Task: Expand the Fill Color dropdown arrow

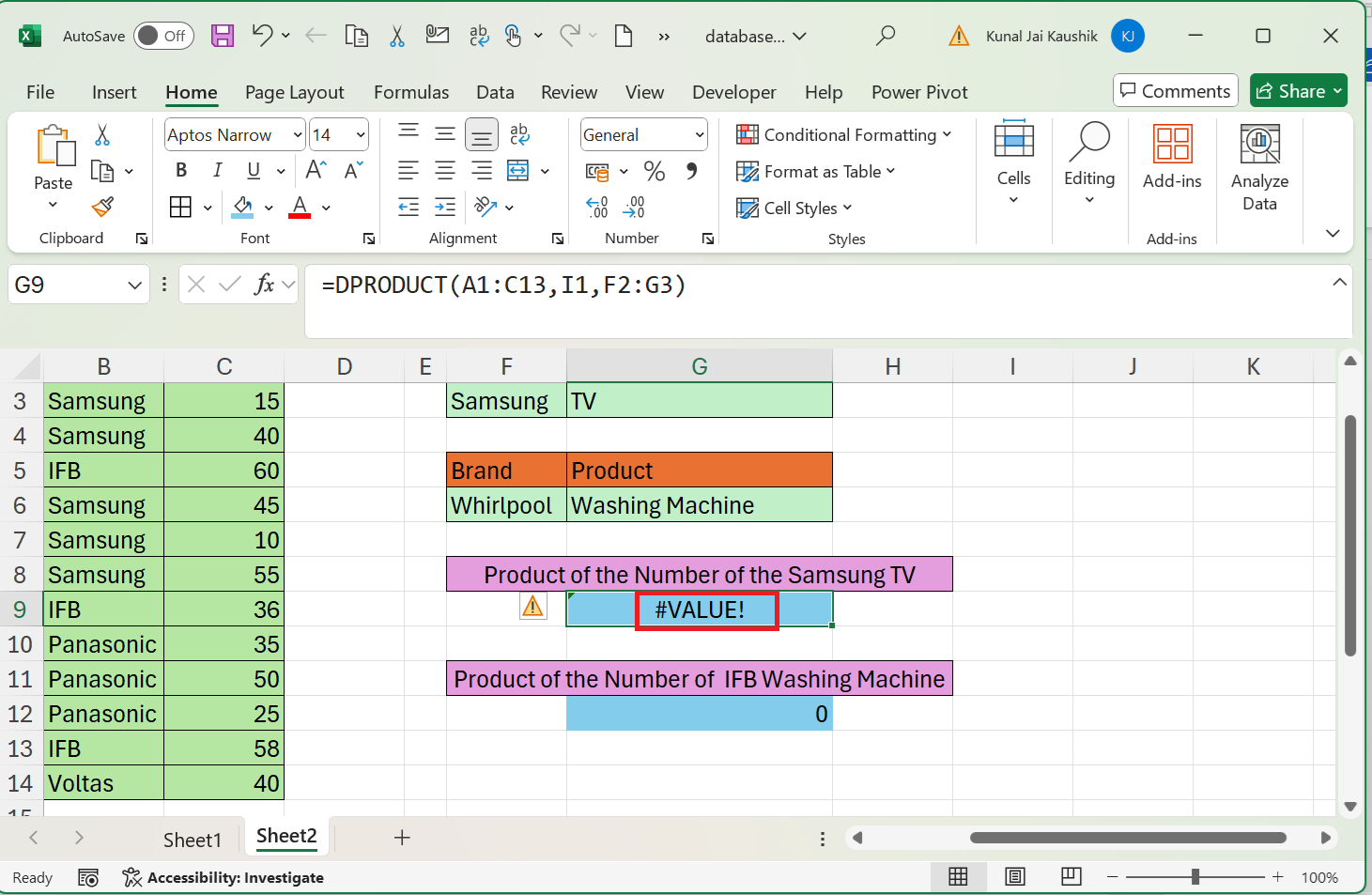Action: click(x=269, y=207)
